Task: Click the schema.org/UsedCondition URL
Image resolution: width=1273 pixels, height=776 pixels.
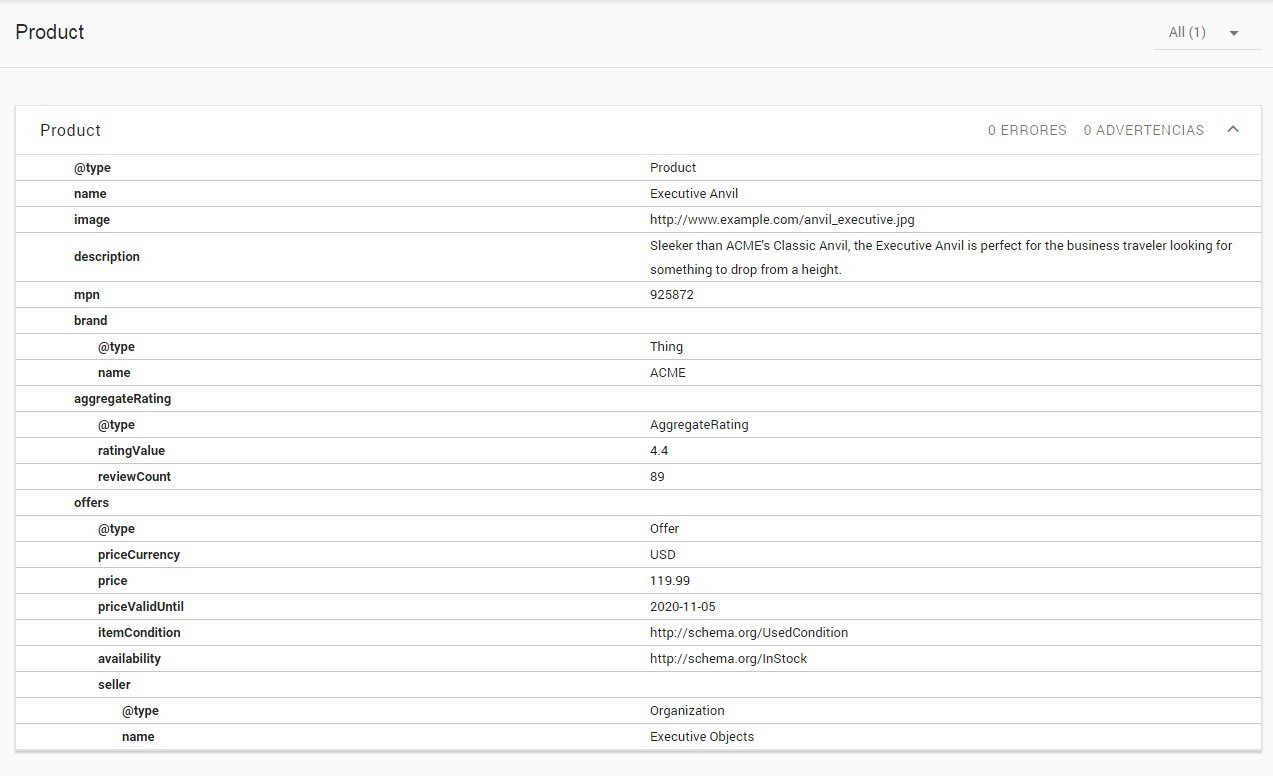Action: 749,633
